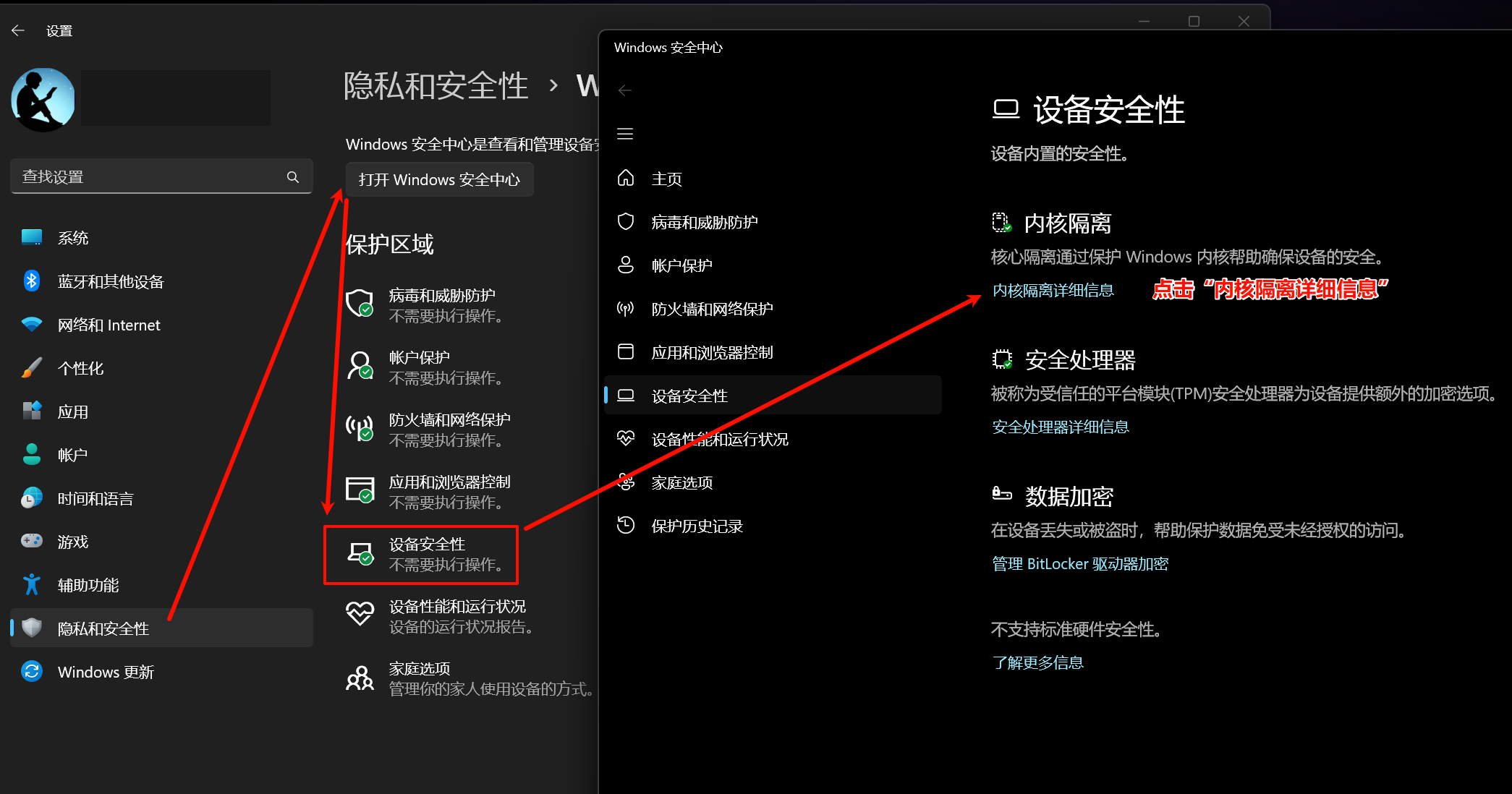Open 应用 settings category
Screen dimensions: 1512x794
161,411
